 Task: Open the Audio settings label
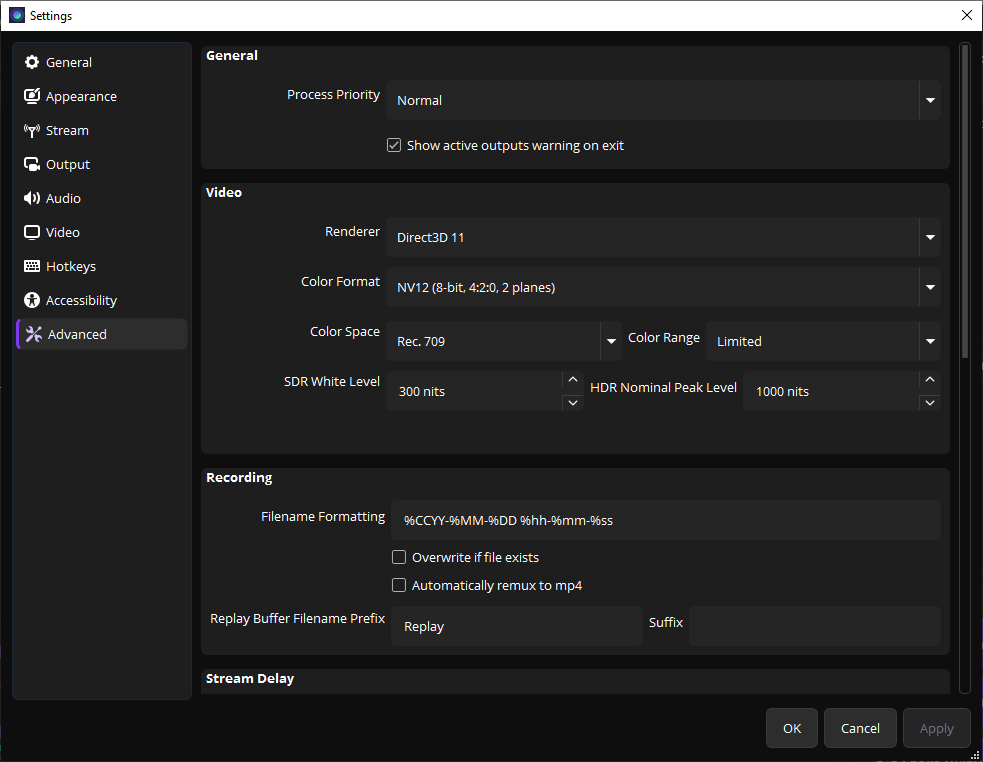pyautogui.click(x=63, y=198)
